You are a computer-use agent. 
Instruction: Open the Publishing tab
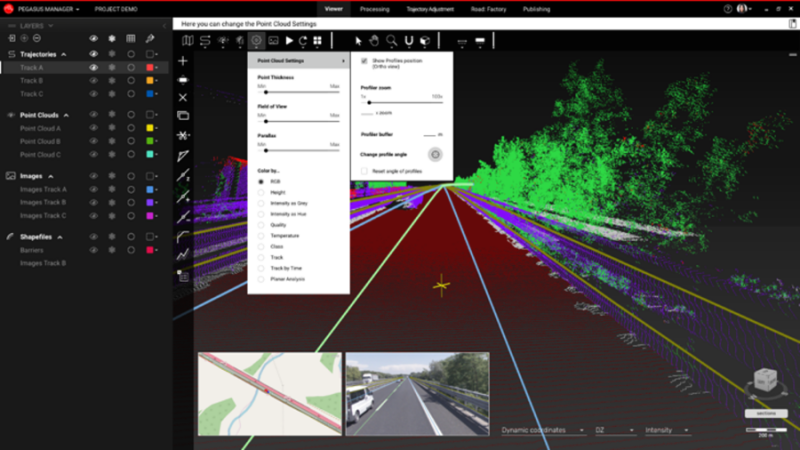[x=536, y=8]
